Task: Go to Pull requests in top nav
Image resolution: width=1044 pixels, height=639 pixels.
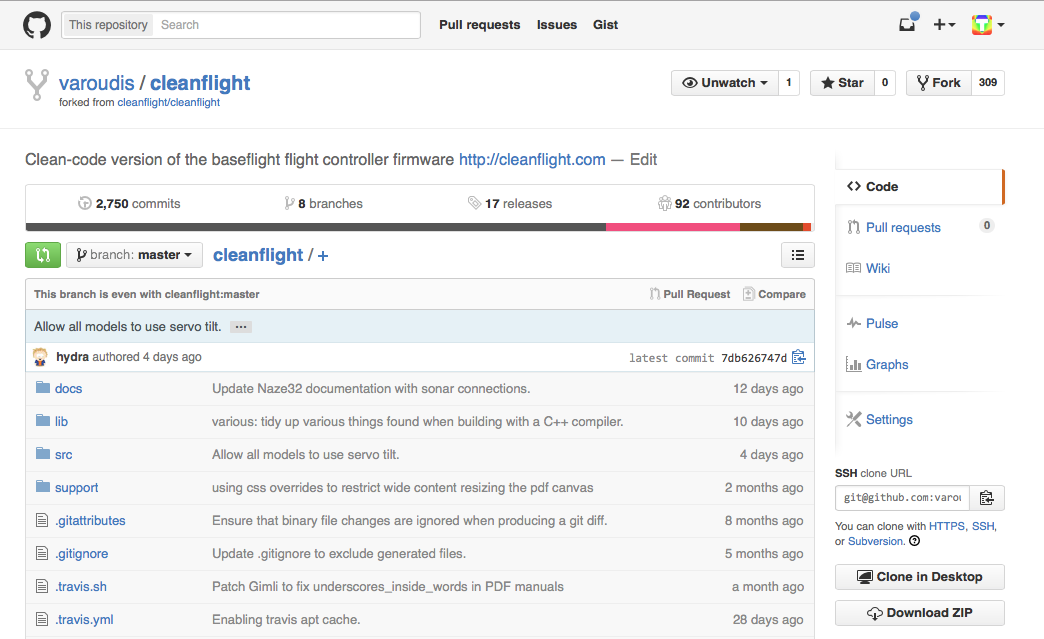Action: [x=479, y=25]
